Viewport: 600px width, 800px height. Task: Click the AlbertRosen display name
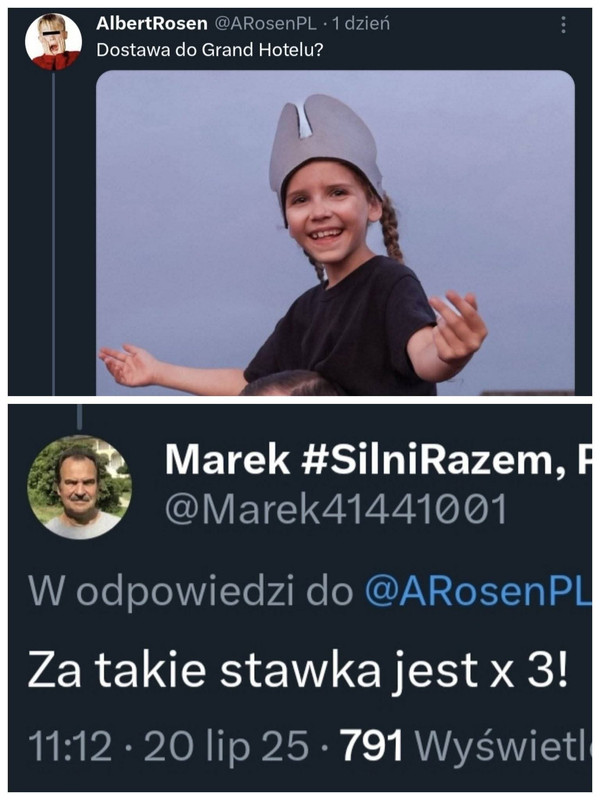152,23
